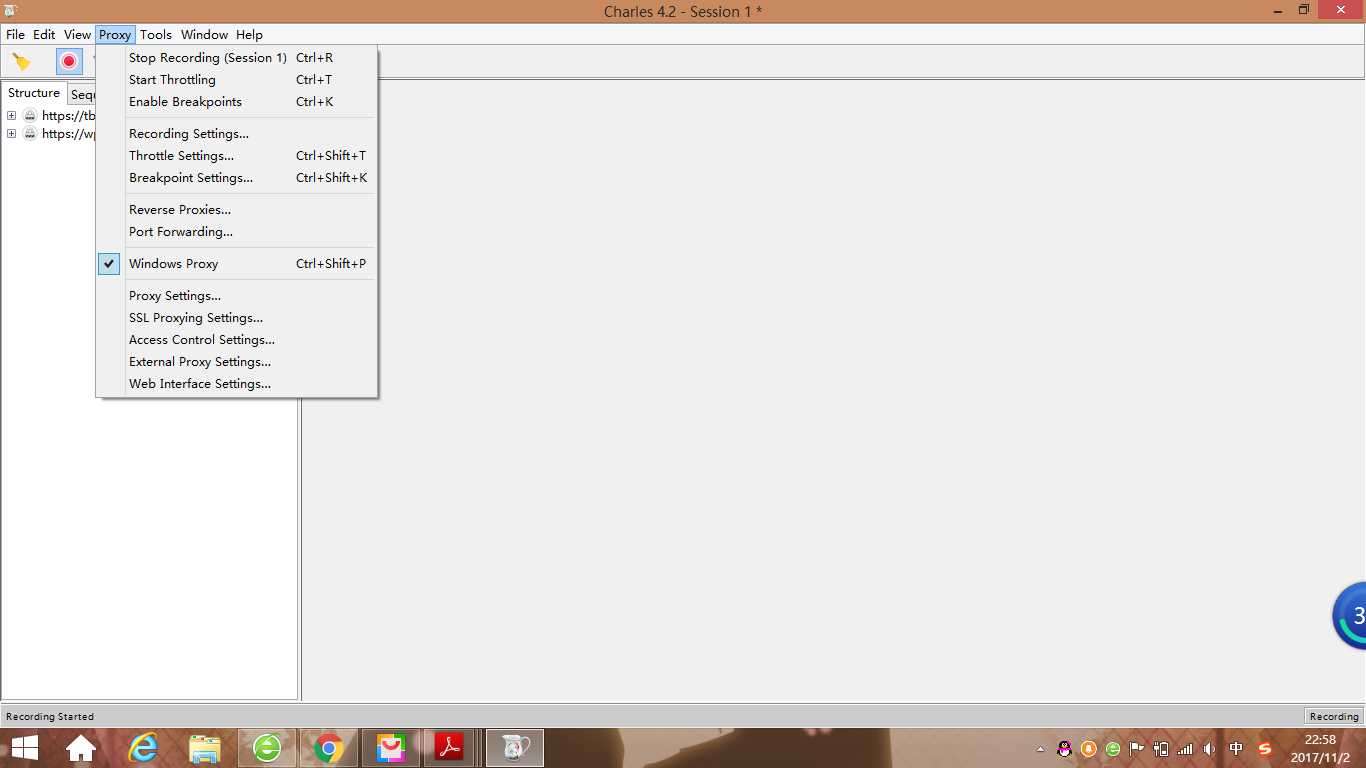The width and height of the screenshot is (1366, 768).
Task: Open Throttle Settings...
Action: pyautogui.click(x=237, y=156)
